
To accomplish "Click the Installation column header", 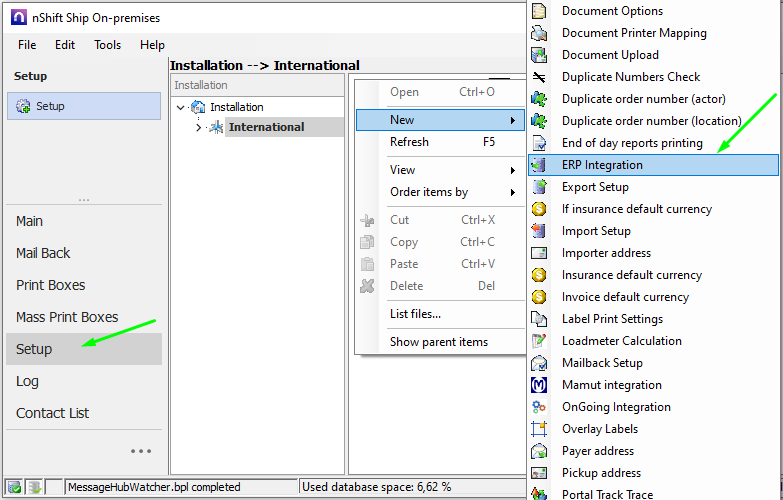I will tap(257, 85).
